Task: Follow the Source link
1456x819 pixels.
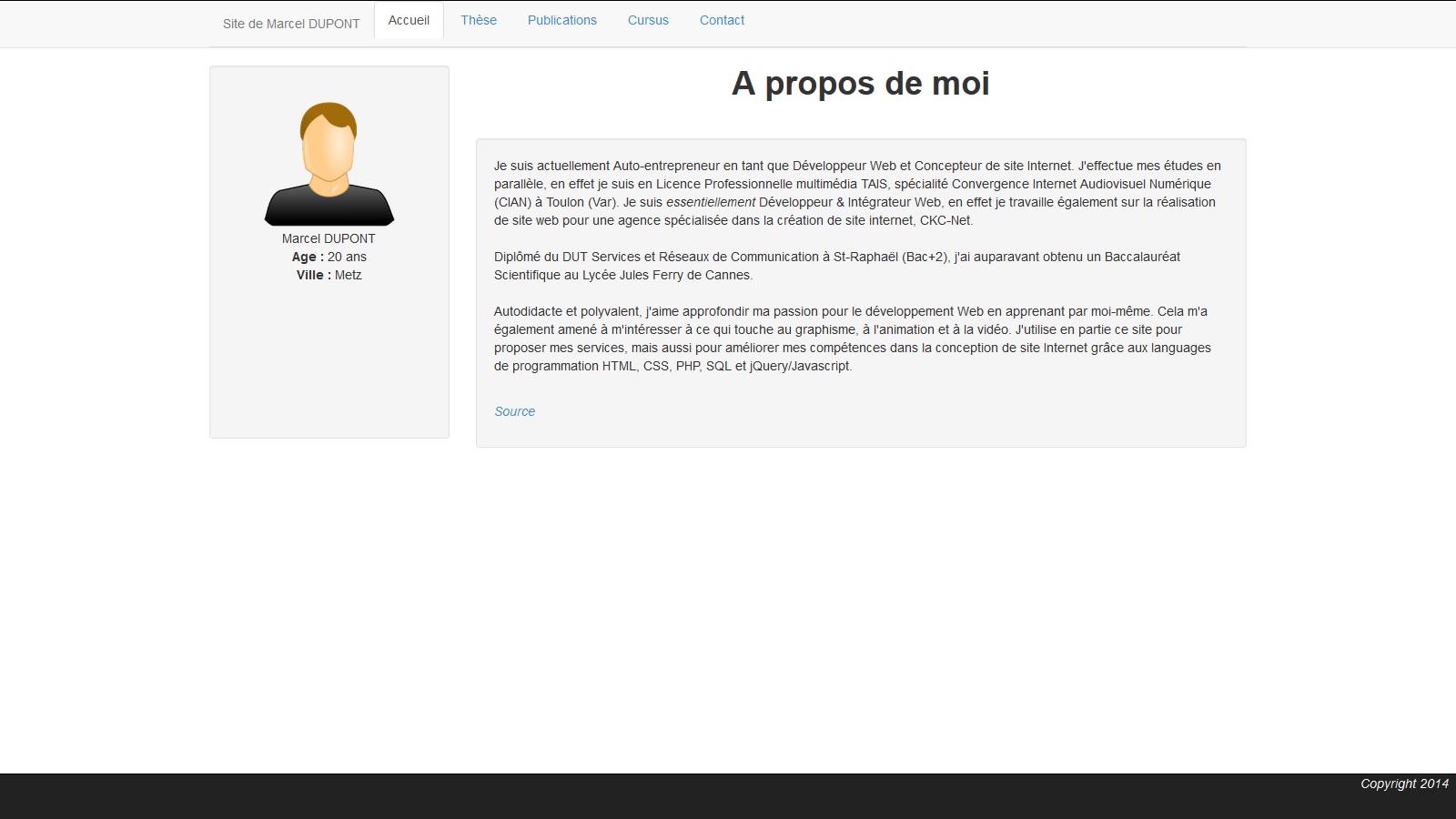Action: (x=514, y=411)
